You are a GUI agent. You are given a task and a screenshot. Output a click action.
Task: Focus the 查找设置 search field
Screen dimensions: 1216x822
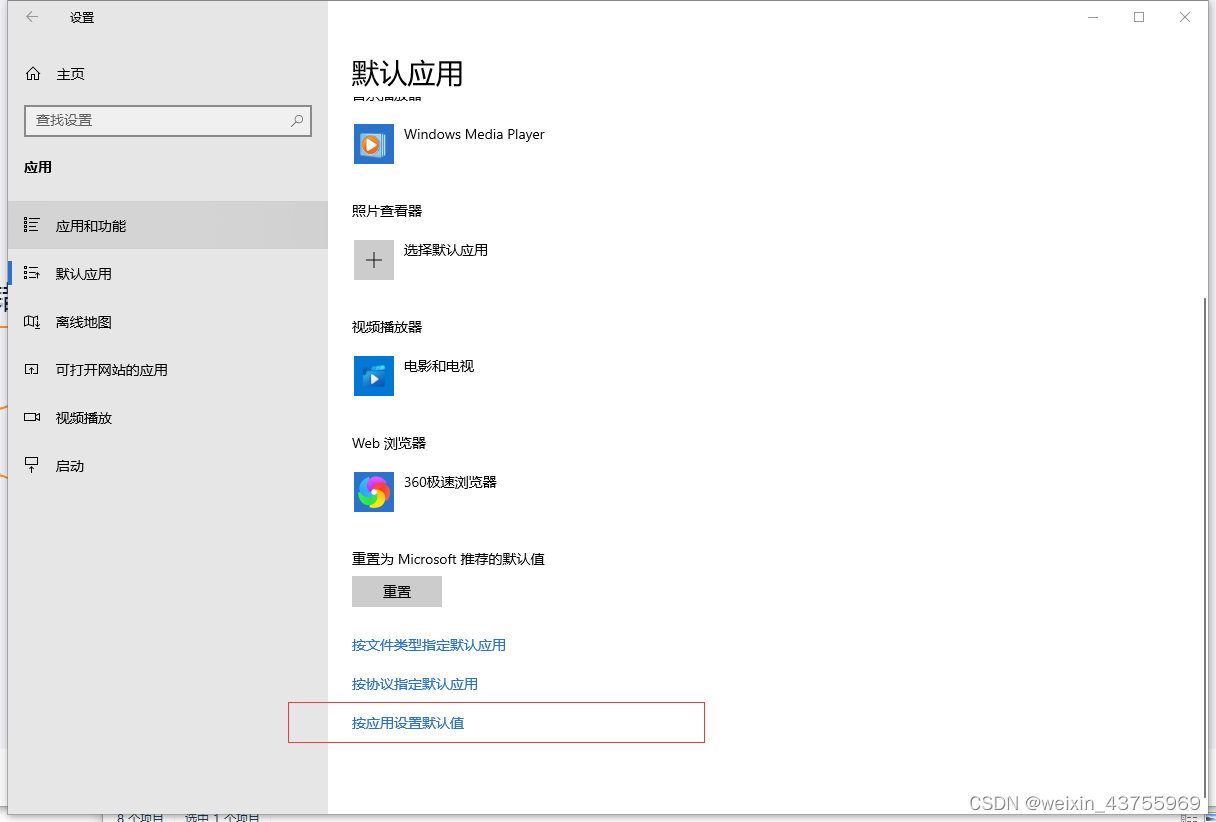click(x=168, y=120)
